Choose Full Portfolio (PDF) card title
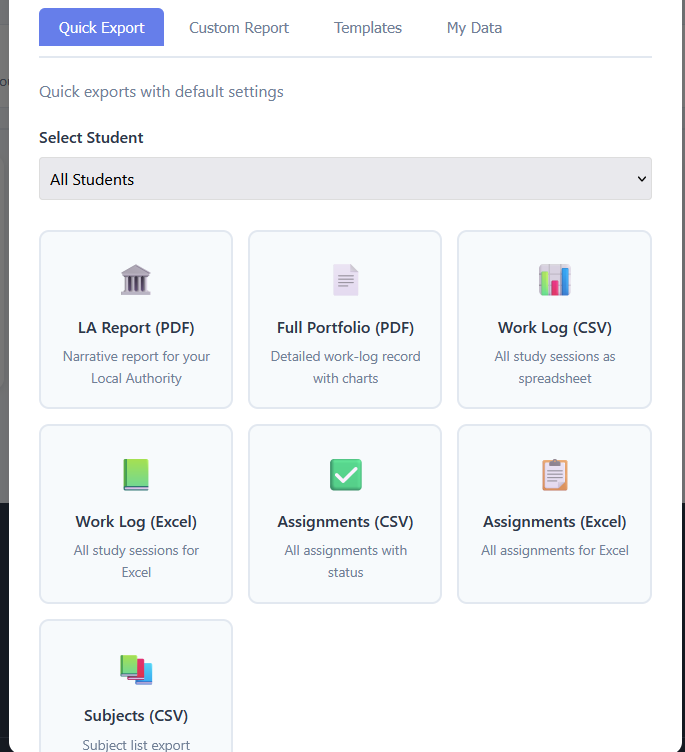 tap(345, 328)
